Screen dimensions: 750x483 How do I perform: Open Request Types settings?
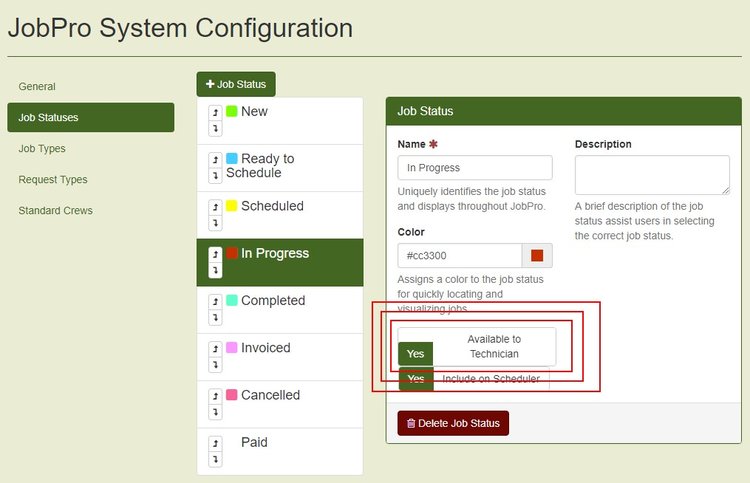(53, 180)
